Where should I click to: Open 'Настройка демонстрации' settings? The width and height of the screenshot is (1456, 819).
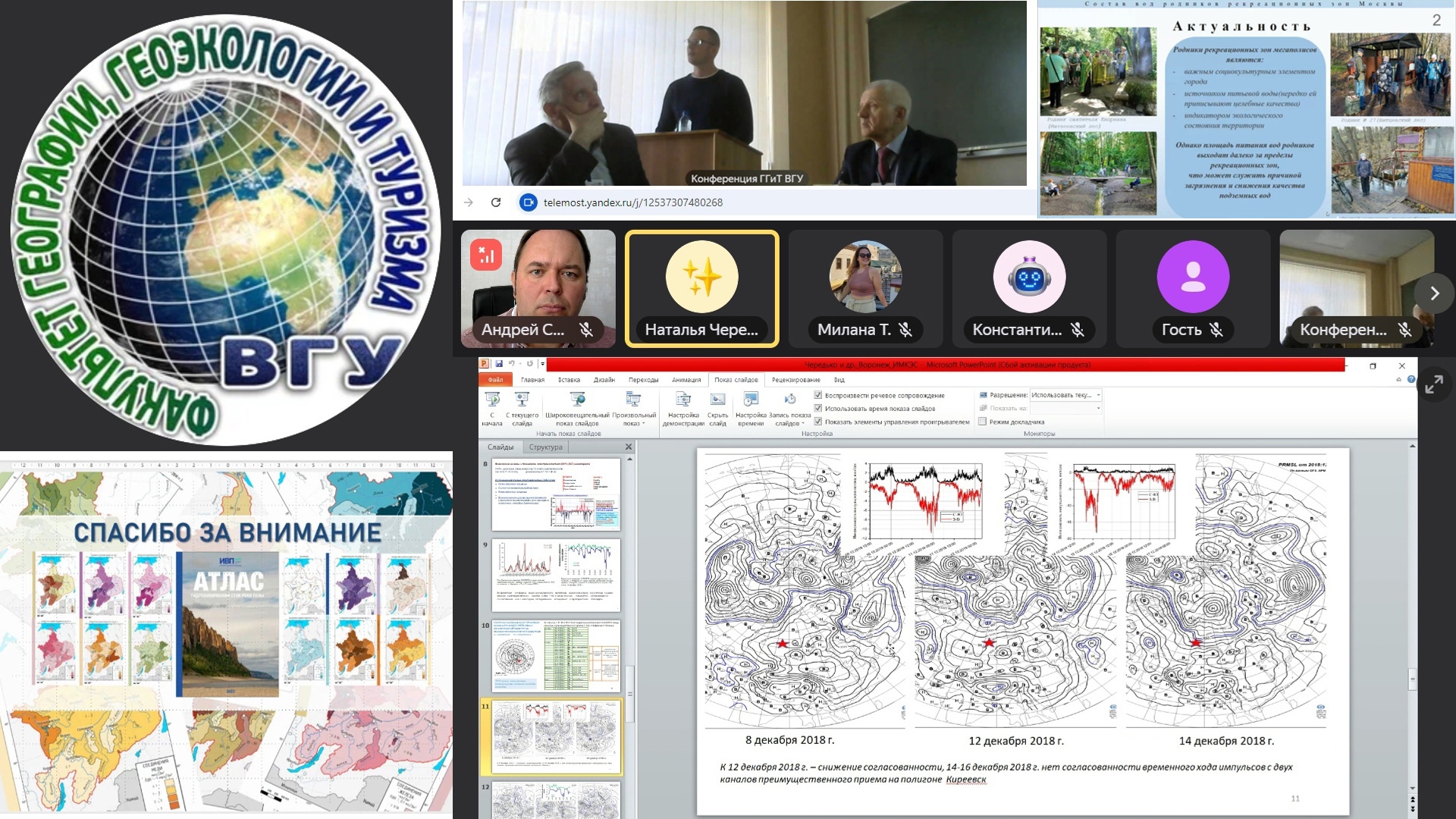683,409
